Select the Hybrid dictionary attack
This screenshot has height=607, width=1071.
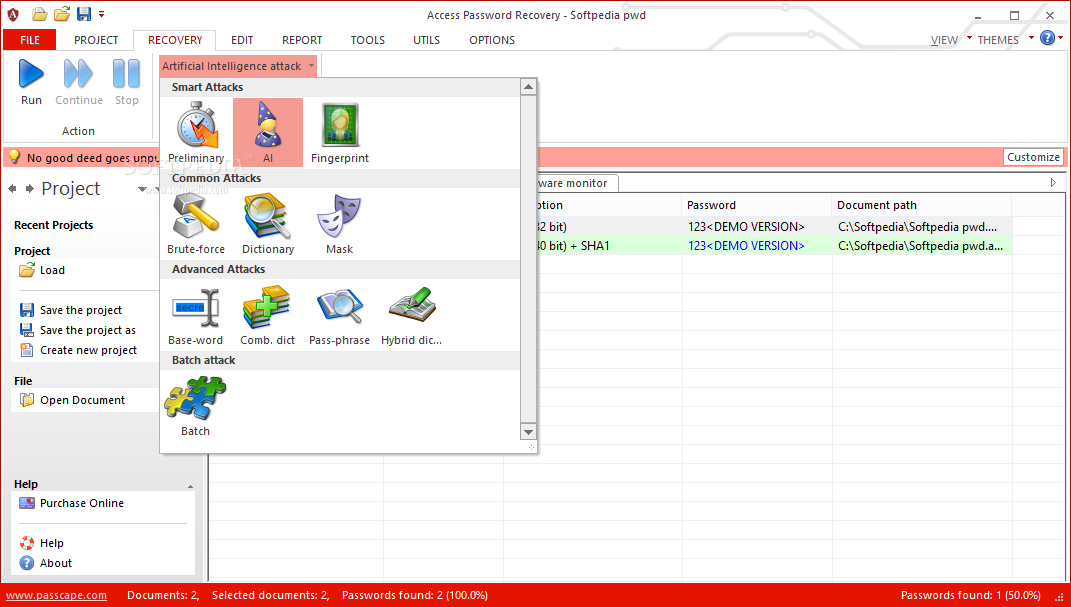pyautogui.click(x=411, y=315)
